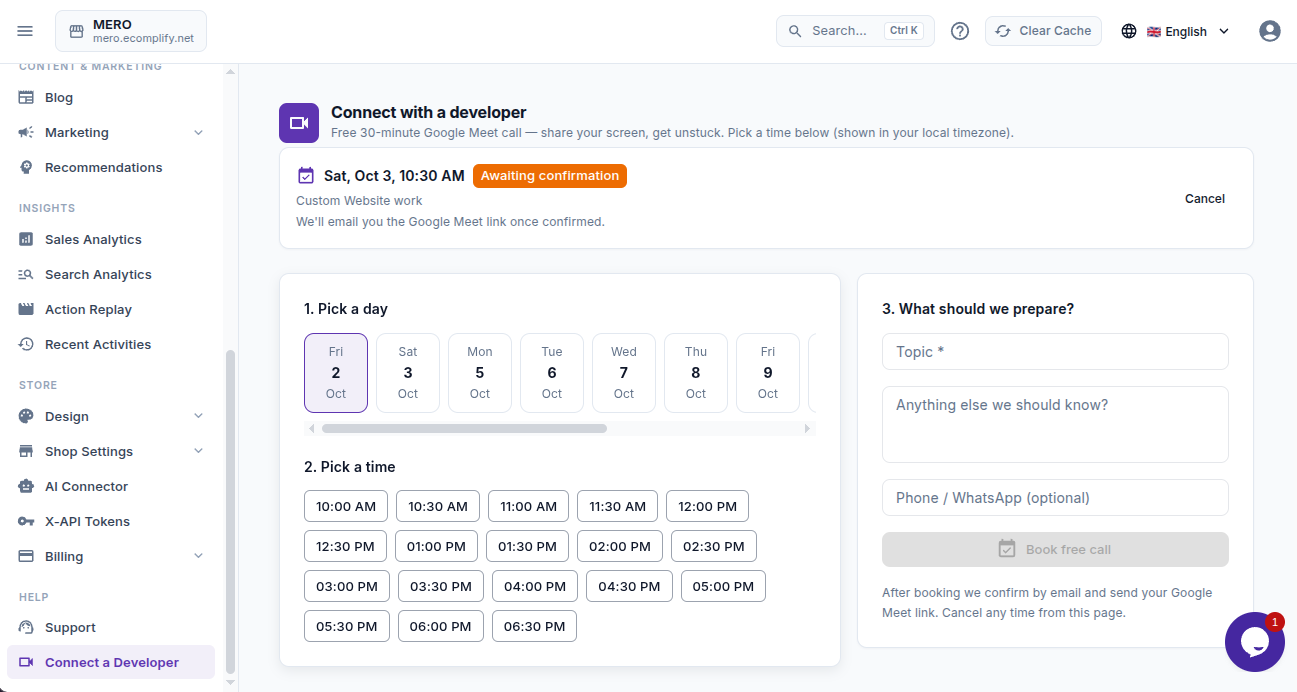Click the Recent Activities history icon
Viewport: 1297px width, 692px height.
click(x=26, y=345)
